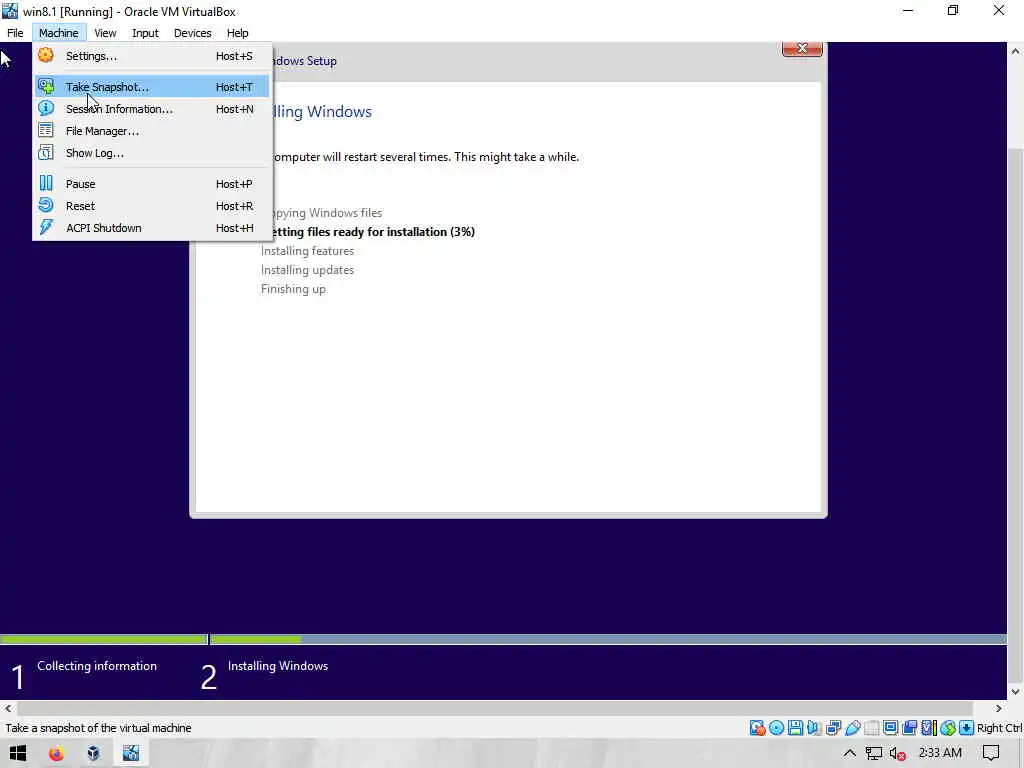Image resolution: width=1024 pixels, height=768 pixels.
Task: Click horizontal scrollbar left arrow
Action: (x=8, y=709)
